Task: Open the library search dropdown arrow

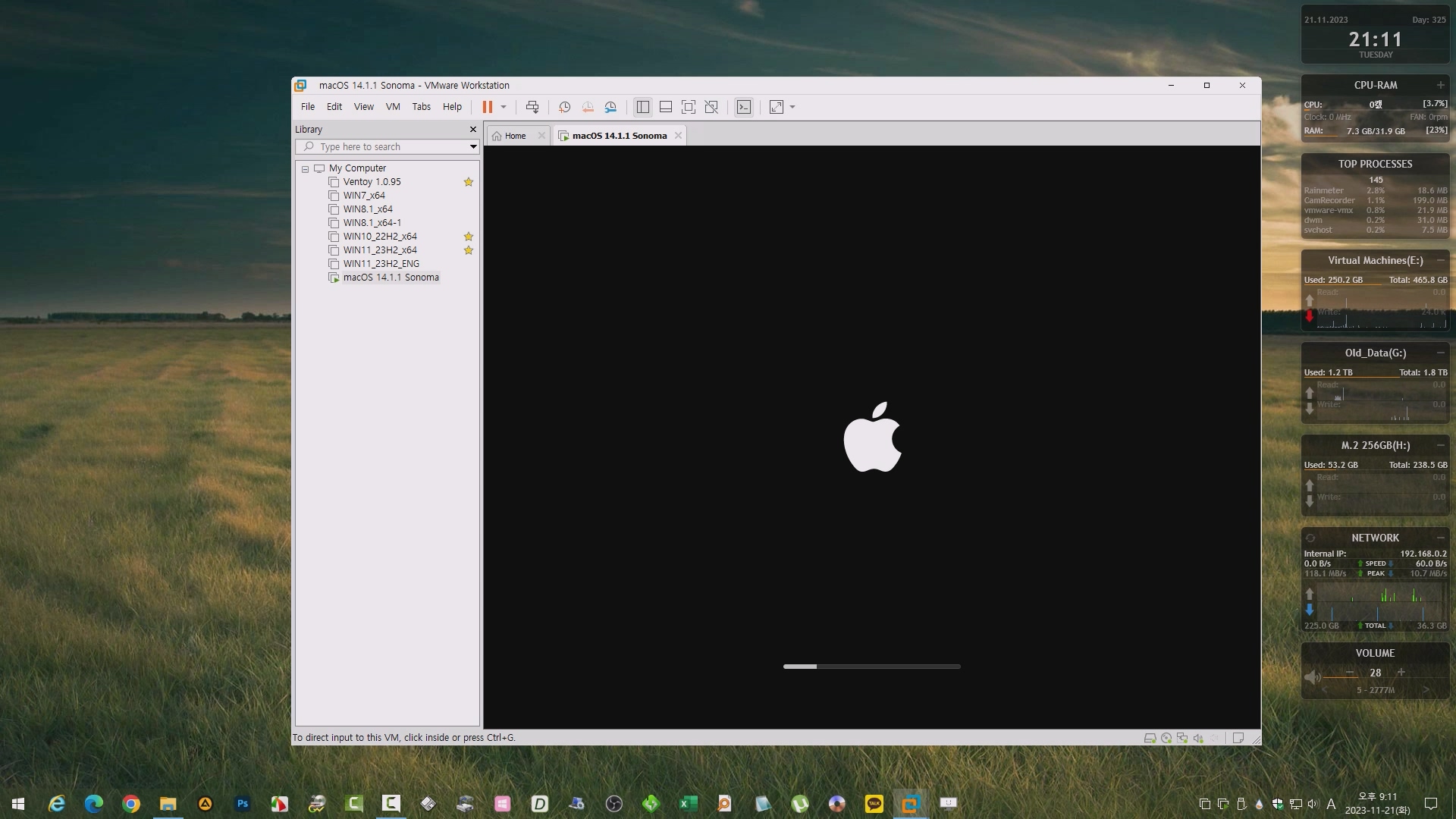Action: click(x=473, y=147)
